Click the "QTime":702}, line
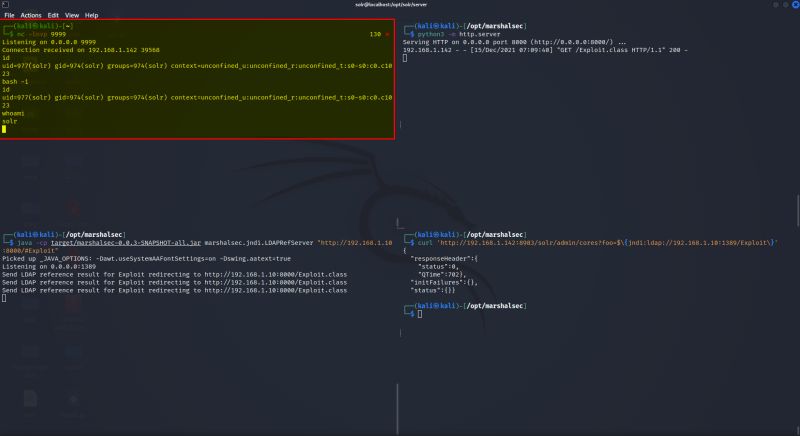The width and height of the screenshot is (800, 436). pos(441,274)
